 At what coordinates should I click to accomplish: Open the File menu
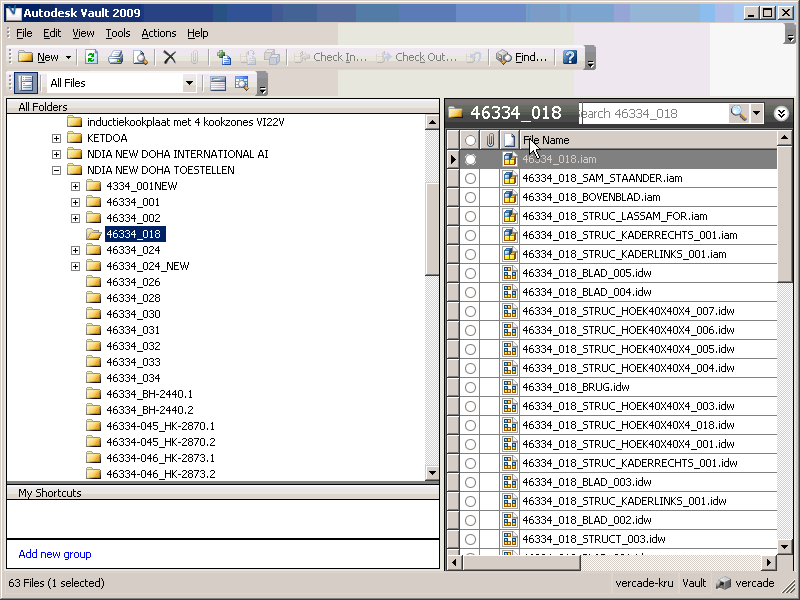point(24,33)
